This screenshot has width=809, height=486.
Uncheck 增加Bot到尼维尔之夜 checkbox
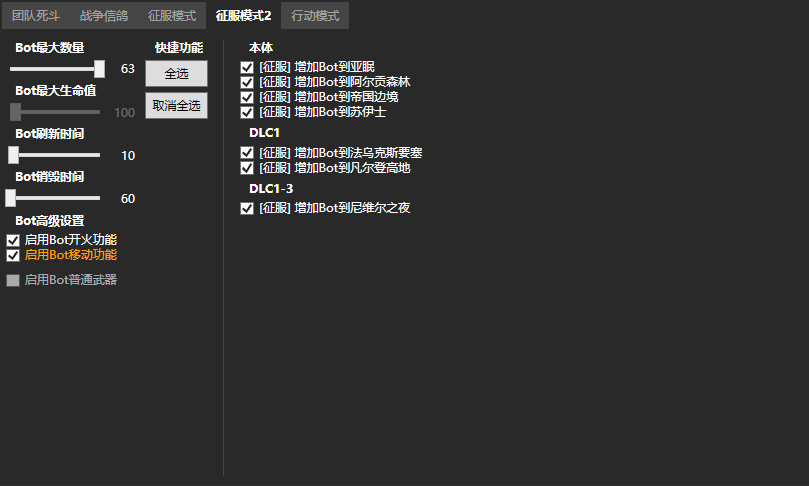pos(247,209)
